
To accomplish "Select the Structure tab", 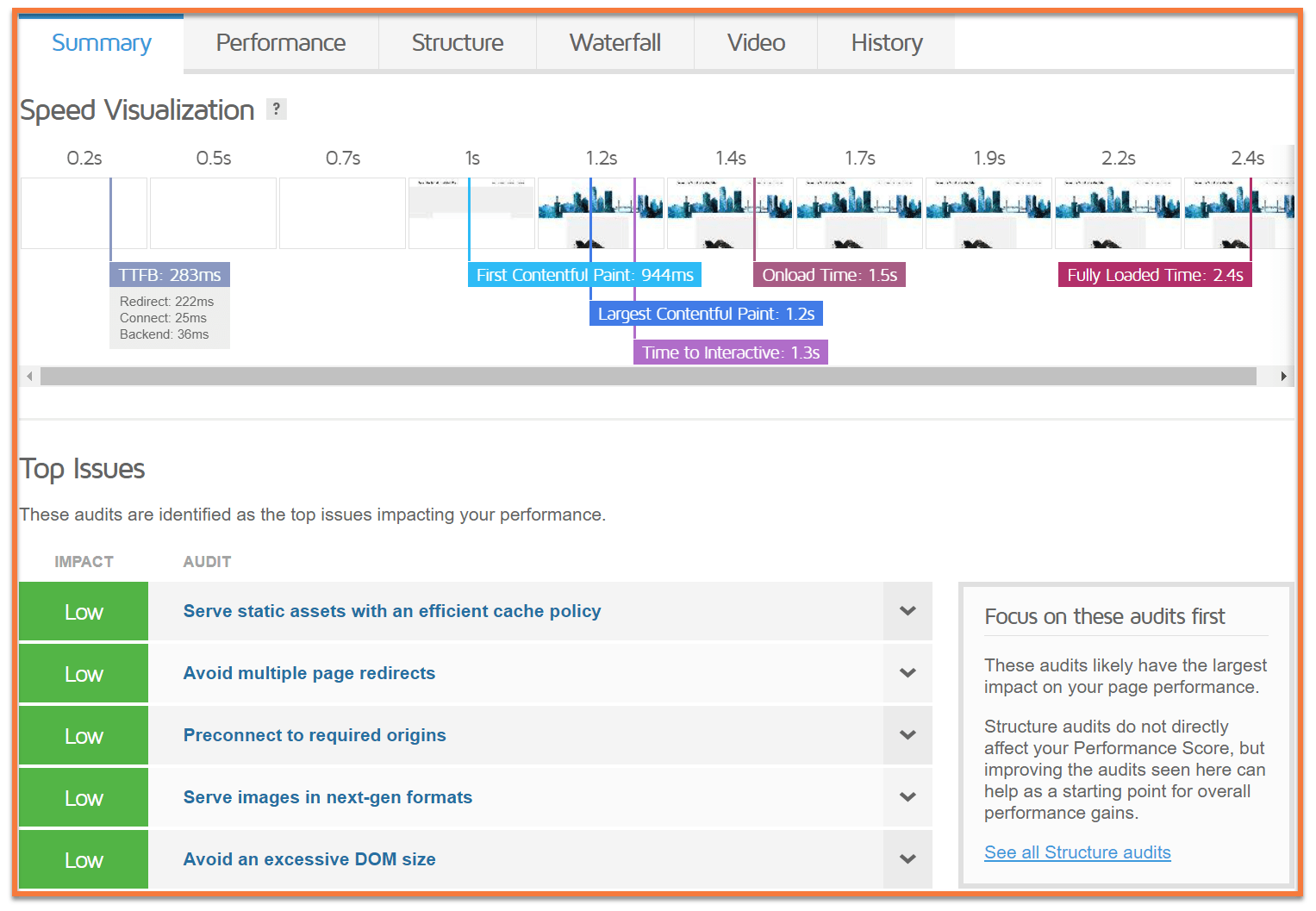I will pyautogui.click(x=457, y=43).
